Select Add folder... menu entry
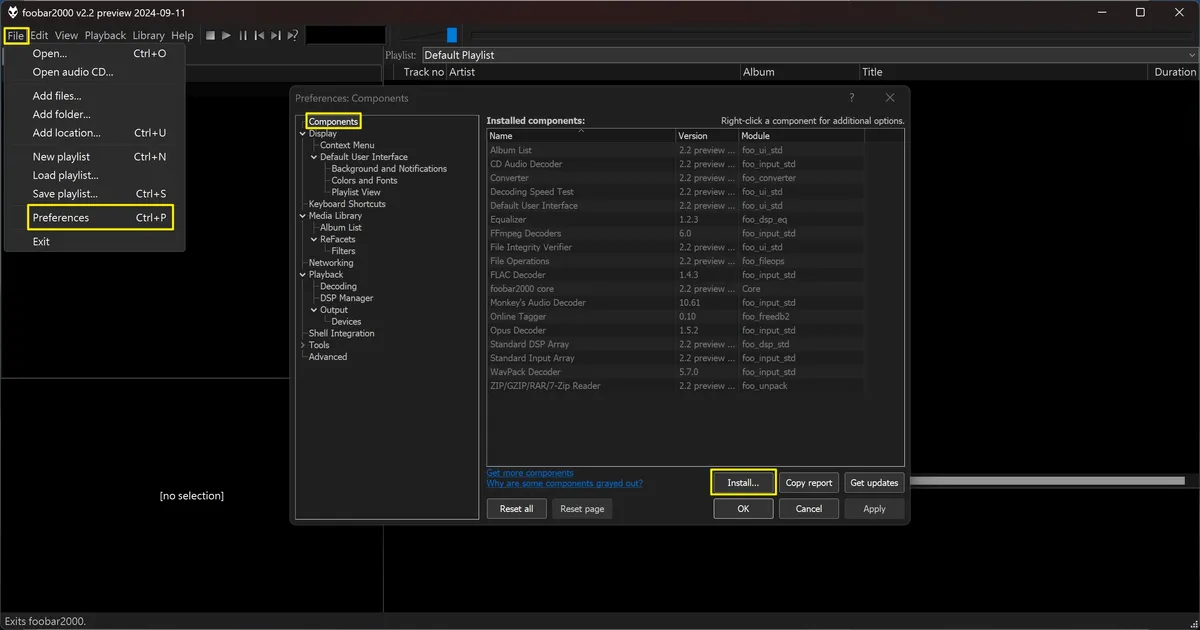The height and width of the screenshot is (630, 1200). 95,114
